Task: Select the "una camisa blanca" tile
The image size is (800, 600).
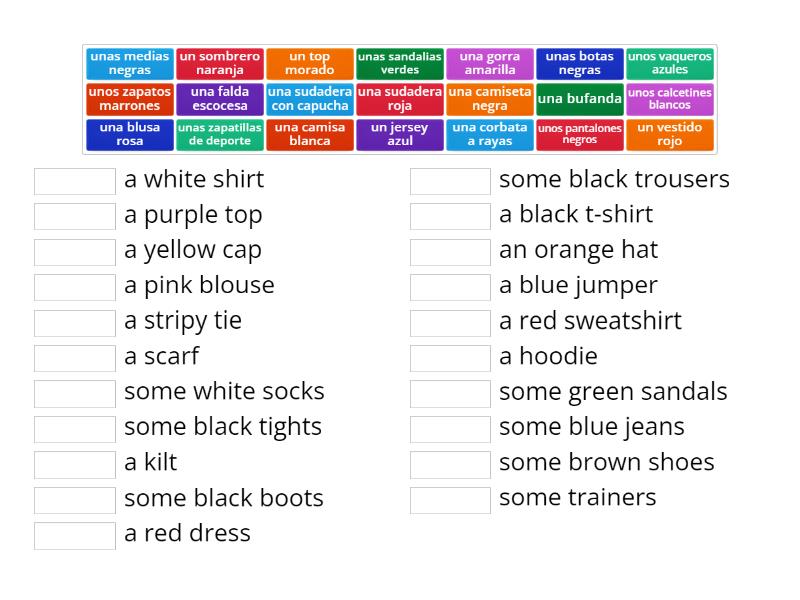Action: click(310, 134)
